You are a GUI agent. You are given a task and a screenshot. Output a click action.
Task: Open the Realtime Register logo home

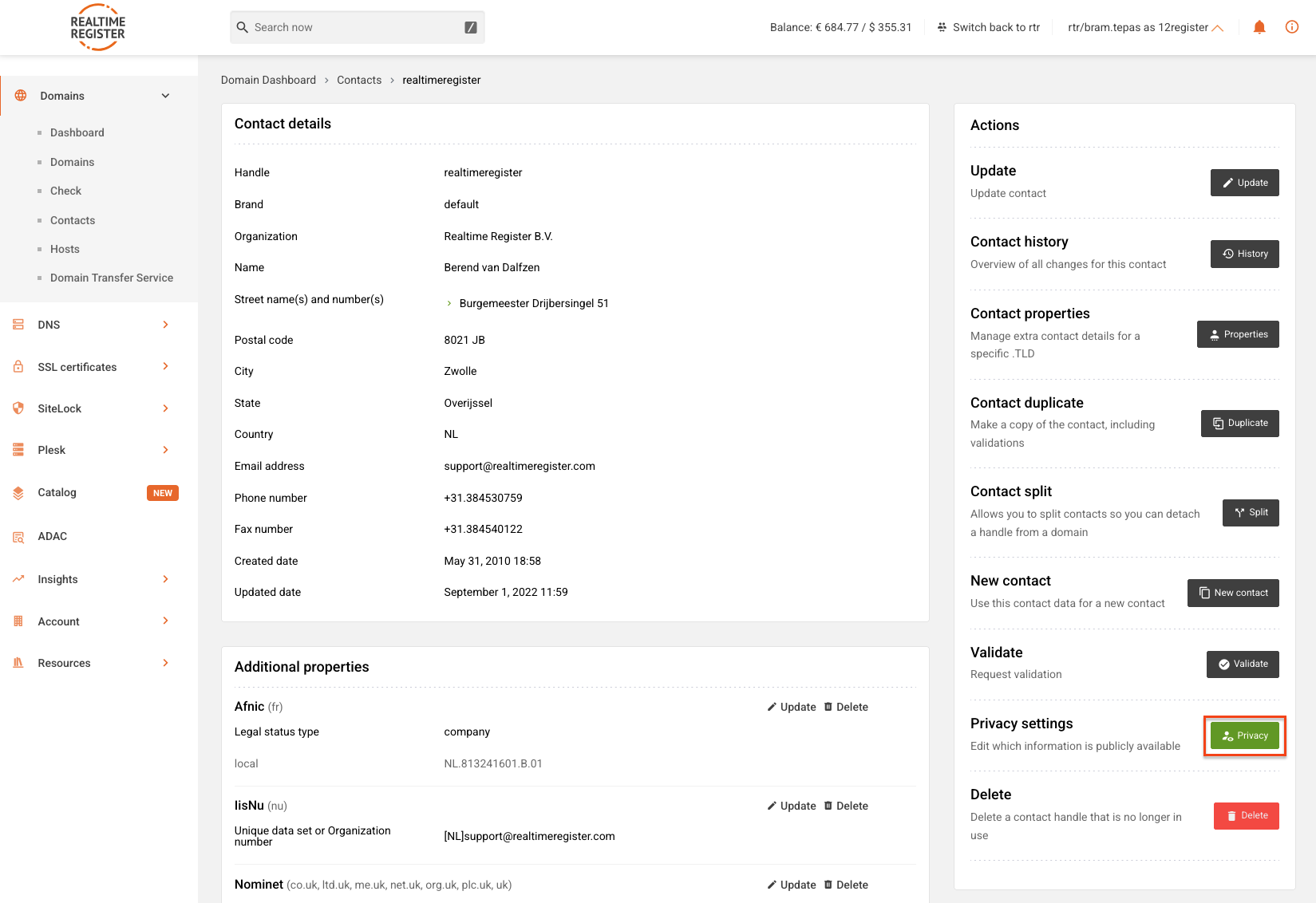[97, 27]
